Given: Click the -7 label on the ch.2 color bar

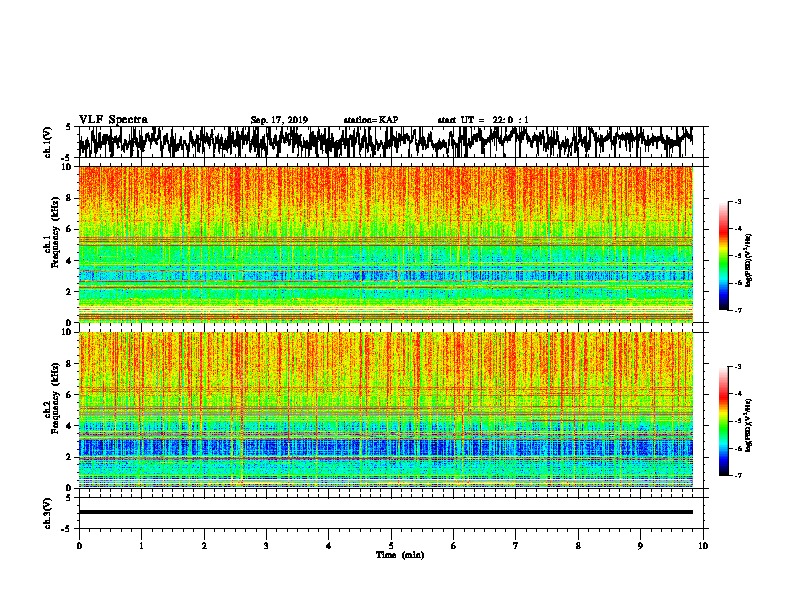Looking at the screenshot, I should (737, 475).
